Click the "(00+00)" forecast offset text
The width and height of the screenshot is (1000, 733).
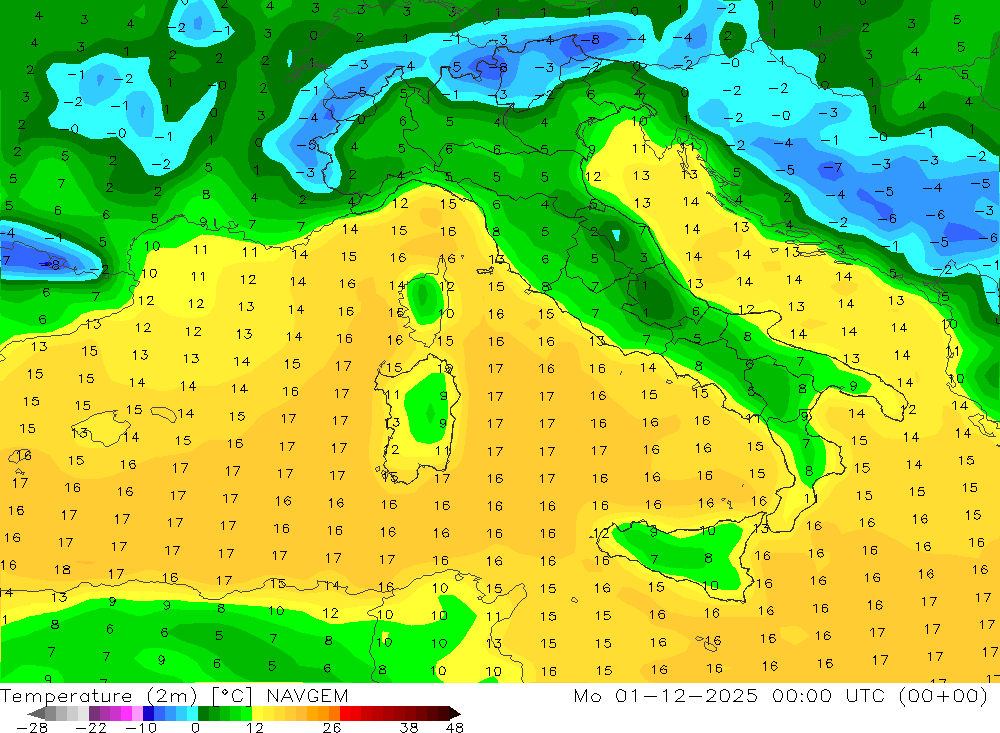point(943,696)
